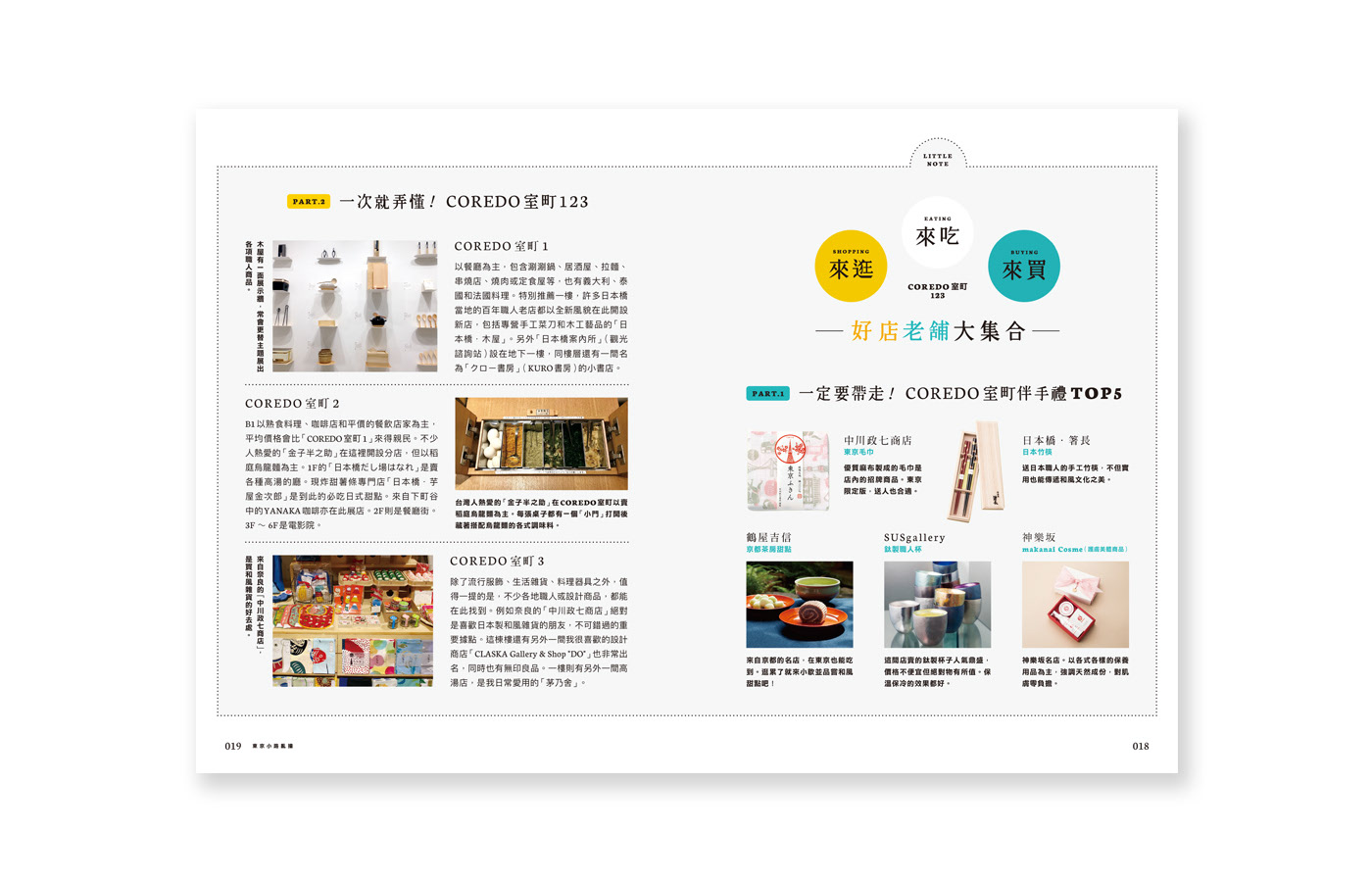Click page number 019
The height and width of the screenshot is (882, 1372).
point(233,747)
